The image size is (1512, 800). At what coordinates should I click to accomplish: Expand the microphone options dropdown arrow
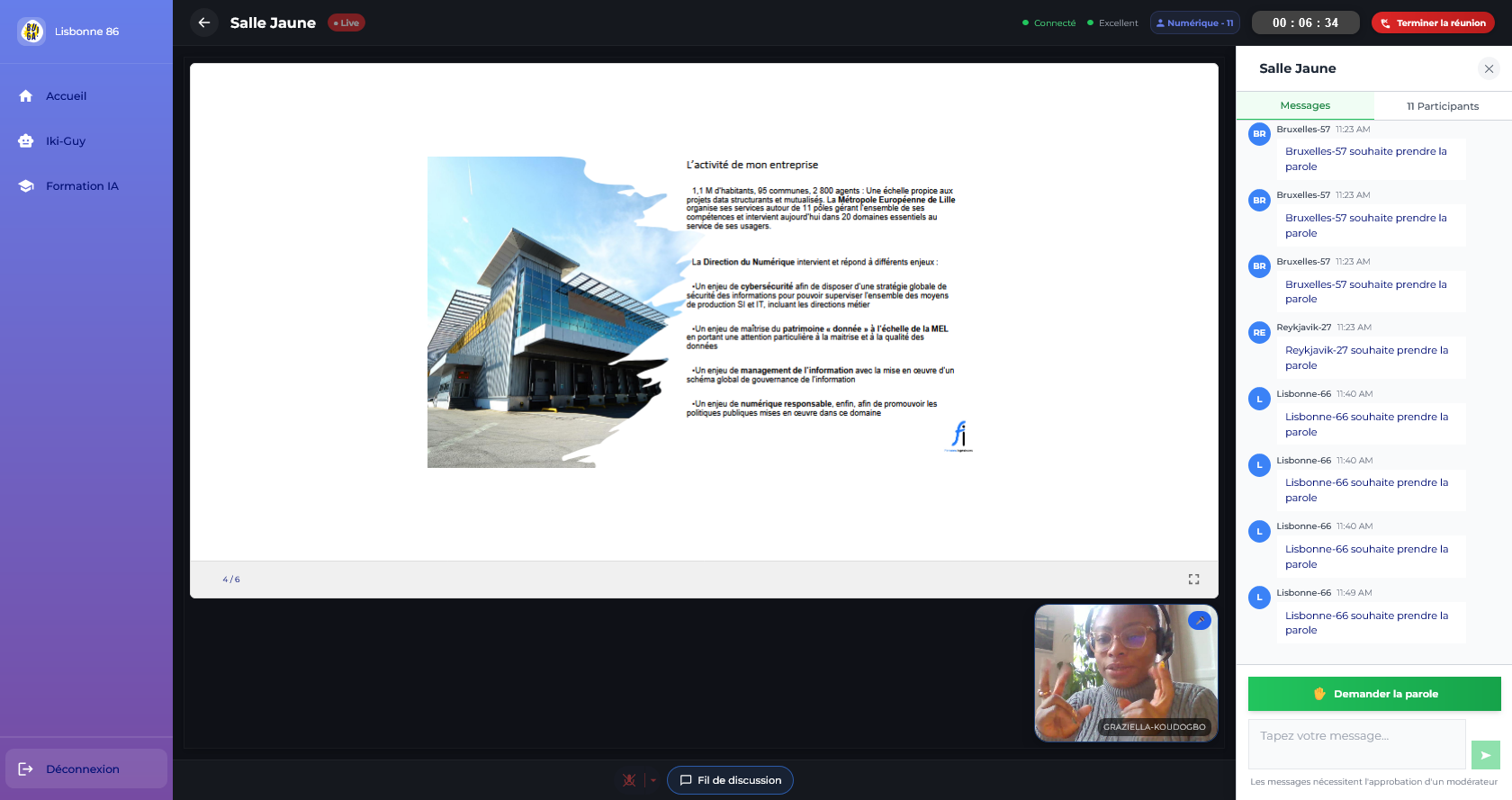[653, 780]
